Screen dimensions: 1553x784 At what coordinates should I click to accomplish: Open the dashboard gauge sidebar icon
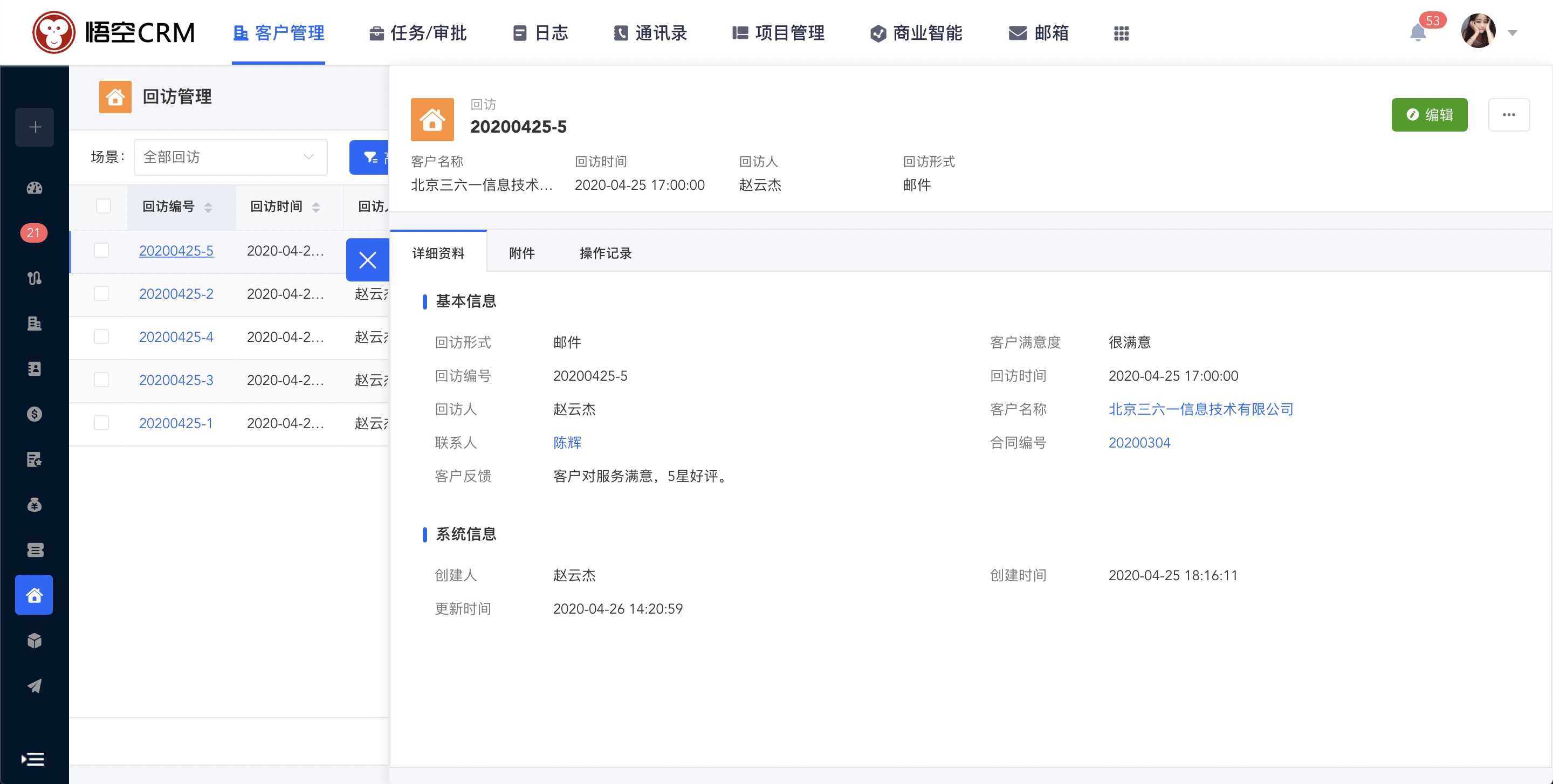pos(35,188)
